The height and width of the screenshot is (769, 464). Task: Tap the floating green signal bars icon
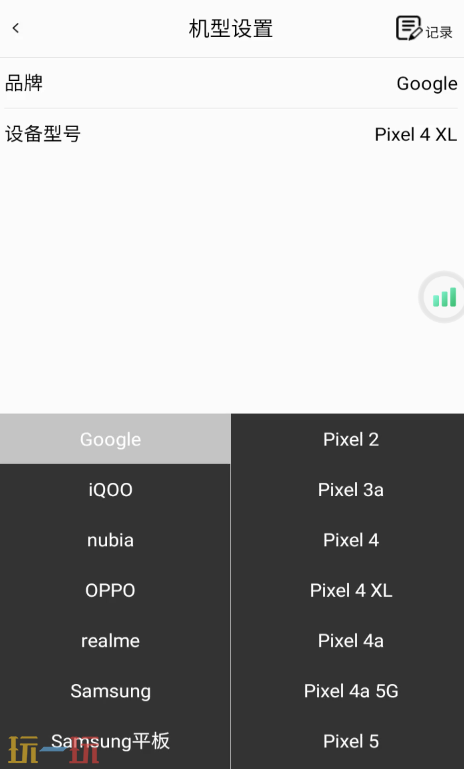(443, 297)
